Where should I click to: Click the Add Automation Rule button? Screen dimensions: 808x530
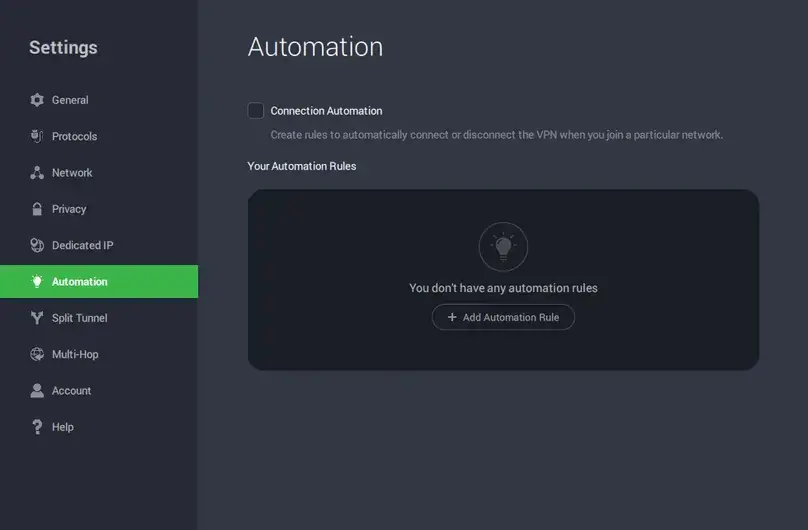pyautogui.click(x=503, y=317)
